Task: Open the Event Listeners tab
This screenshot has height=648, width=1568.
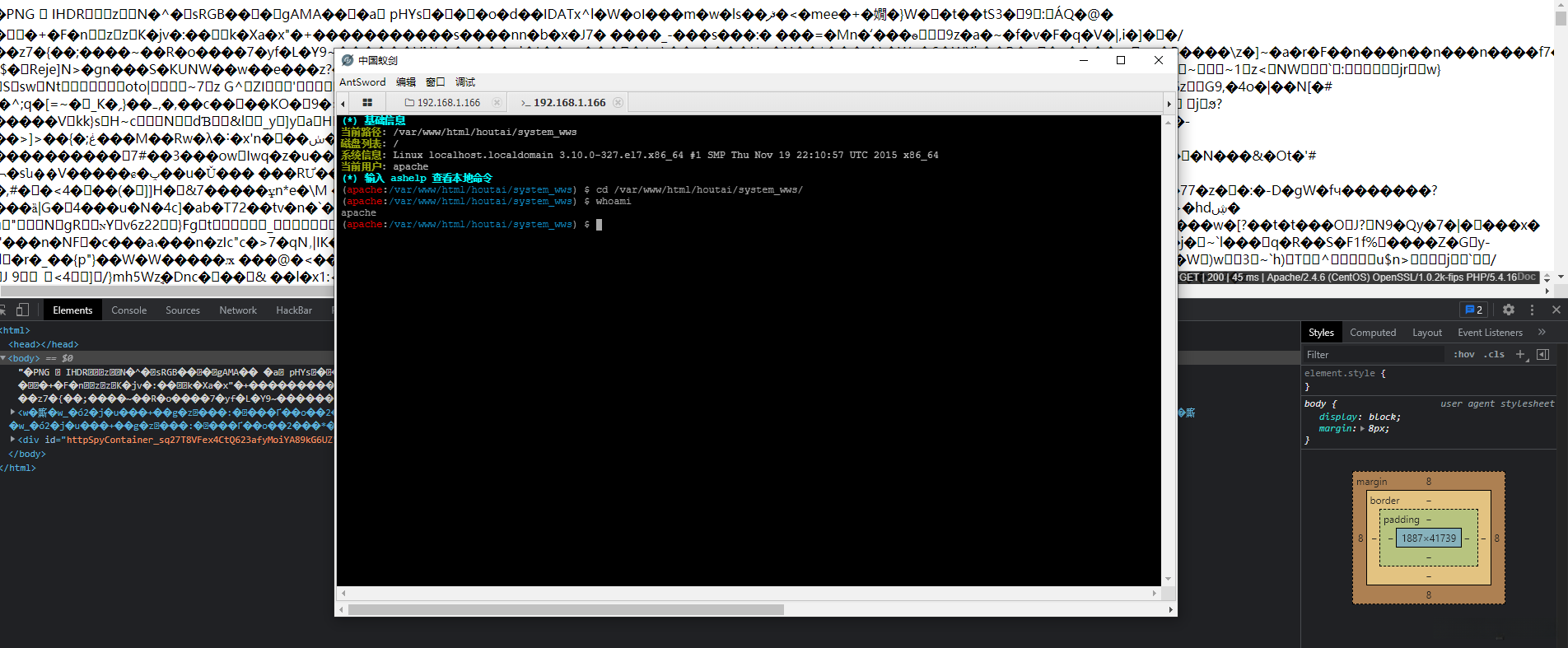Action: point(1490,333)
